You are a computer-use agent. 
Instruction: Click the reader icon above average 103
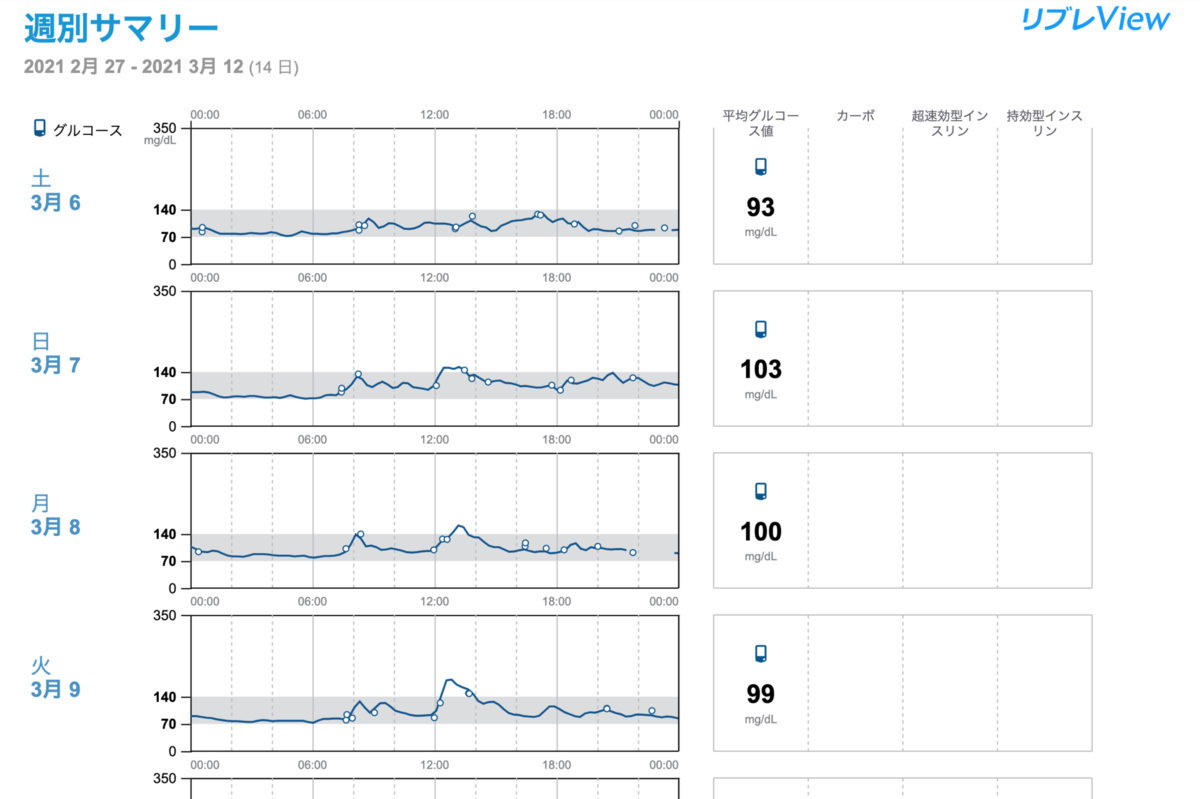click(761, 330)
